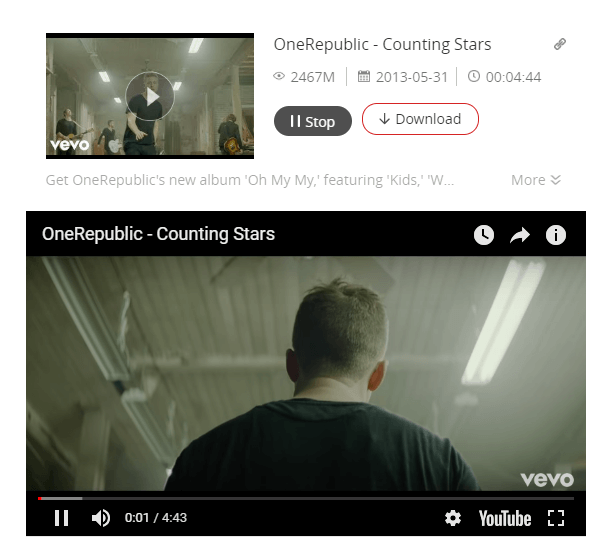
Task: Click the vevo watermark in the player
Action: [x=547, y=480]
